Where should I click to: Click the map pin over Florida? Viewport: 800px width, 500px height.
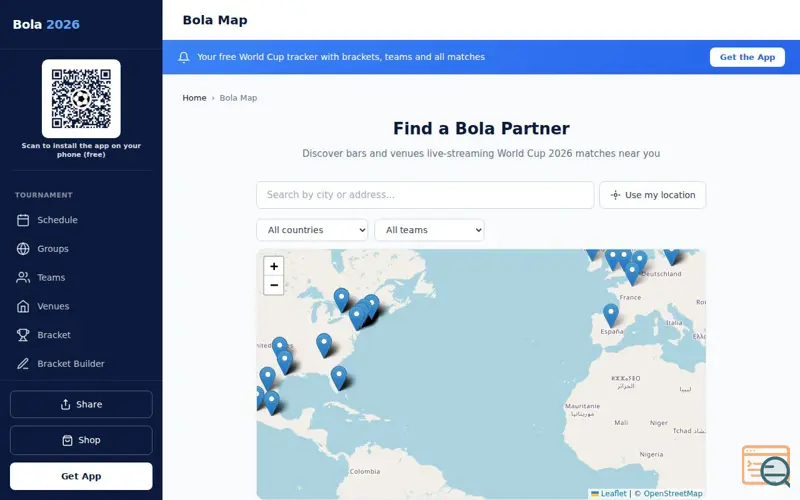pos(339,378)
